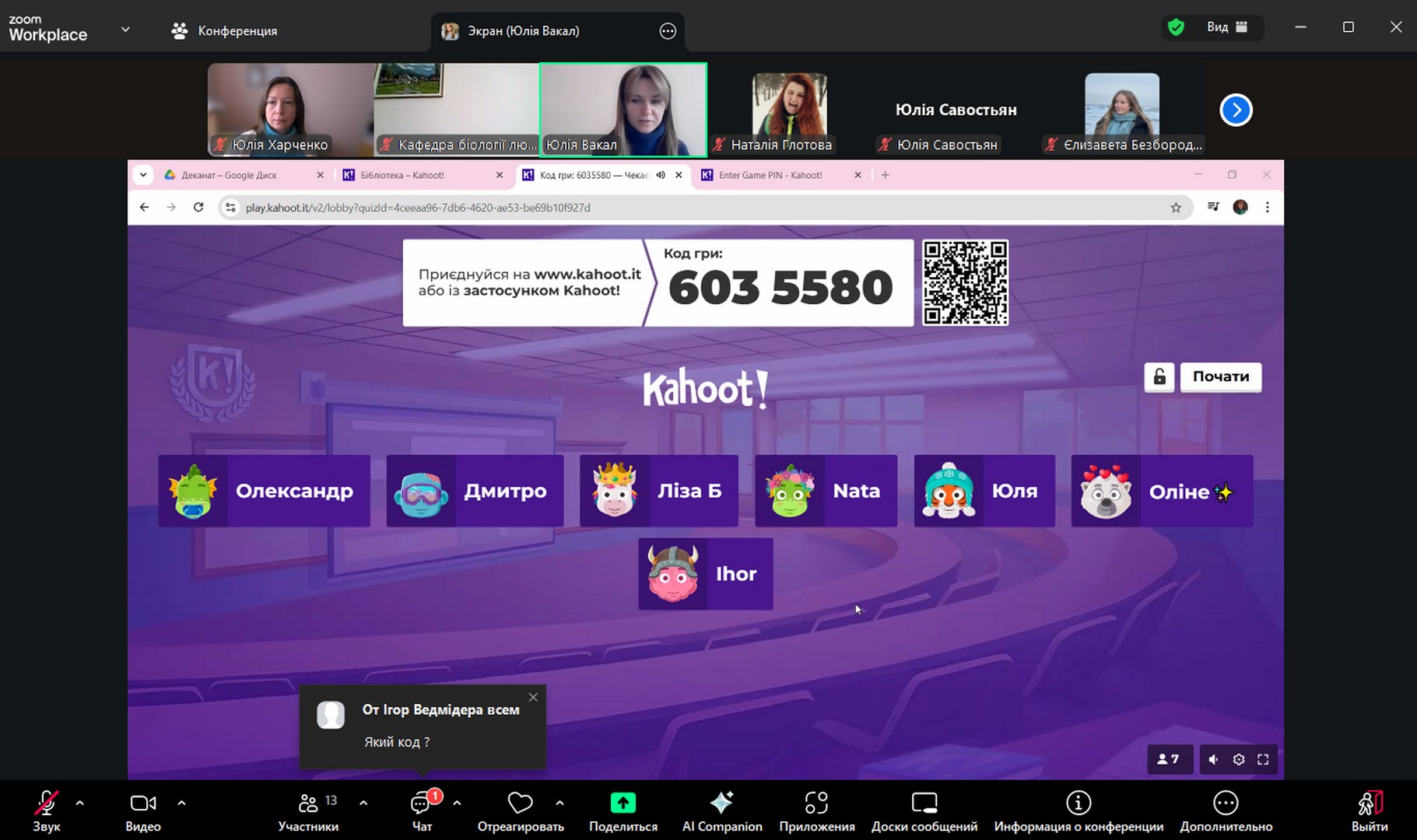The image size is (1417, 840).
Task: Show next participants with blue arrow
Action: click(1236, 110)
